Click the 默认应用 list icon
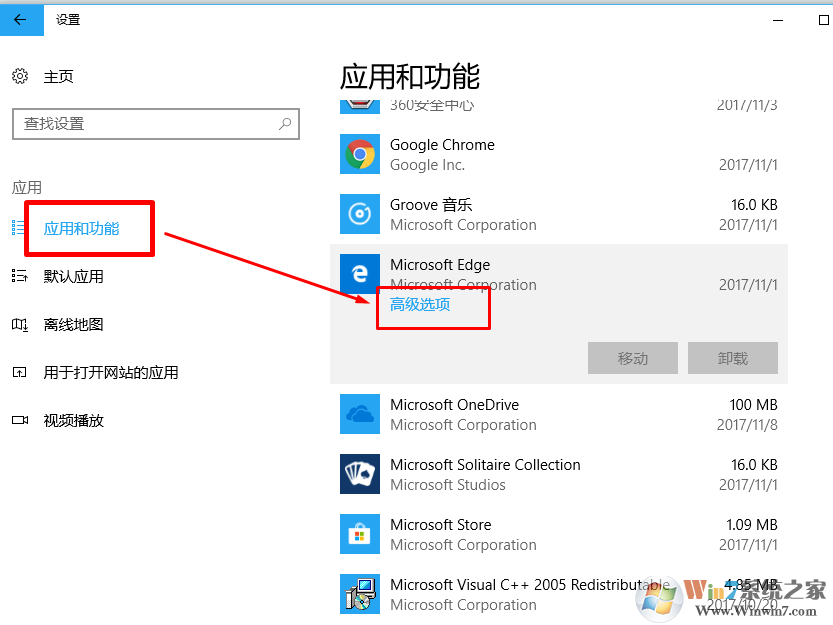Screen dimensions: 833x625 tap(20, 276)
